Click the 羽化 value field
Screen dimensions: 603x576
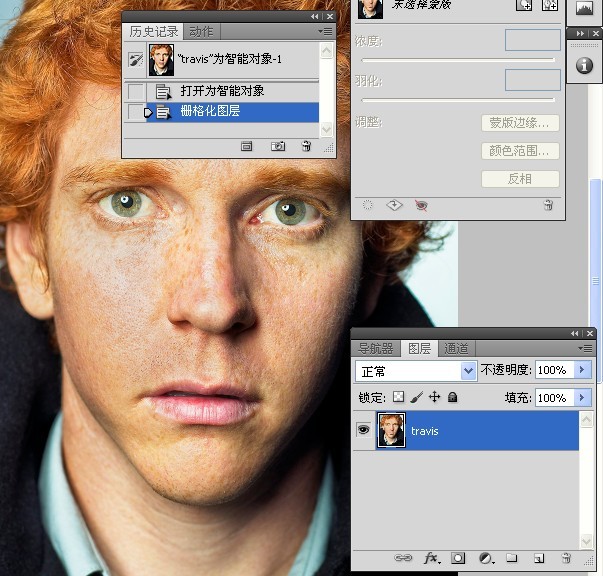click(x=533, y=80)
